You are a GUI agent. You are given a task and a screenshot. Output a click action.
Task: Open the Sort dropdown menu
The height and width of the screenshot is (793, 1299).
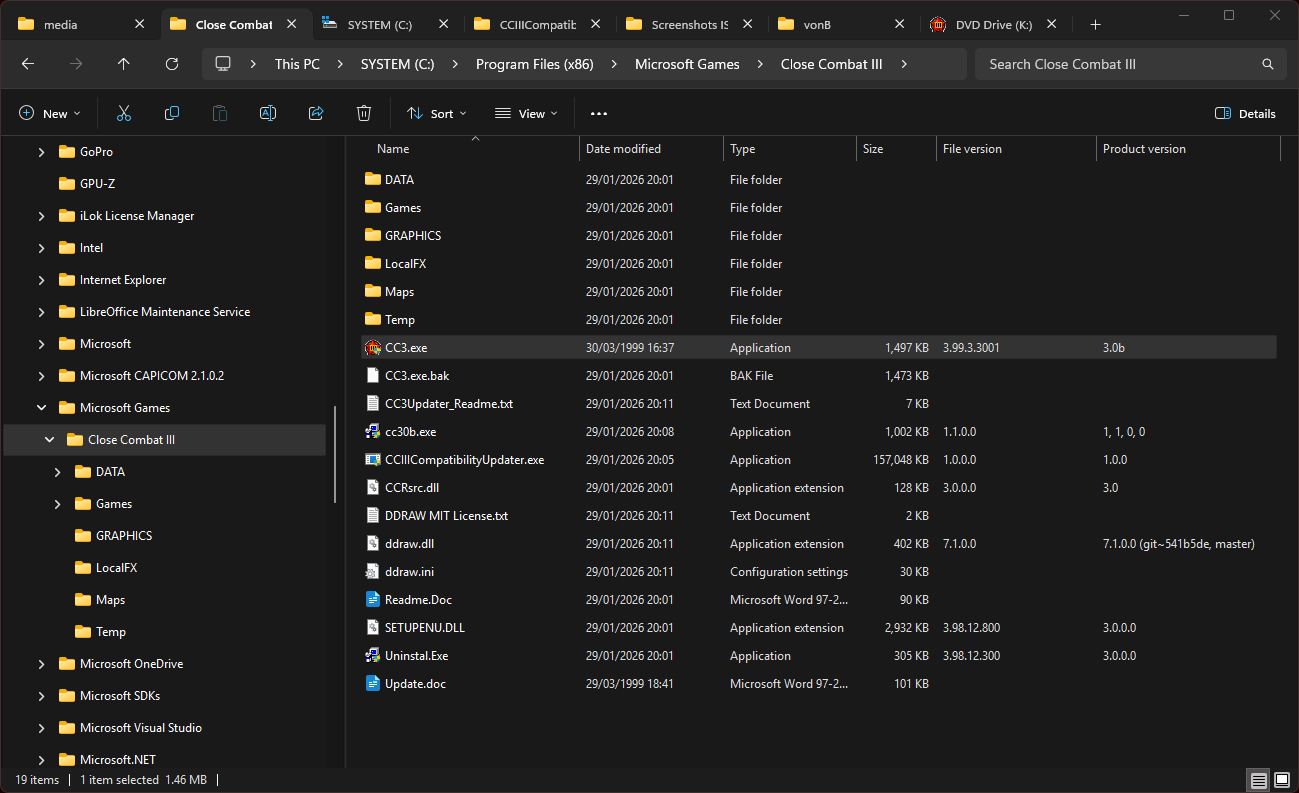tap(437, 114)
